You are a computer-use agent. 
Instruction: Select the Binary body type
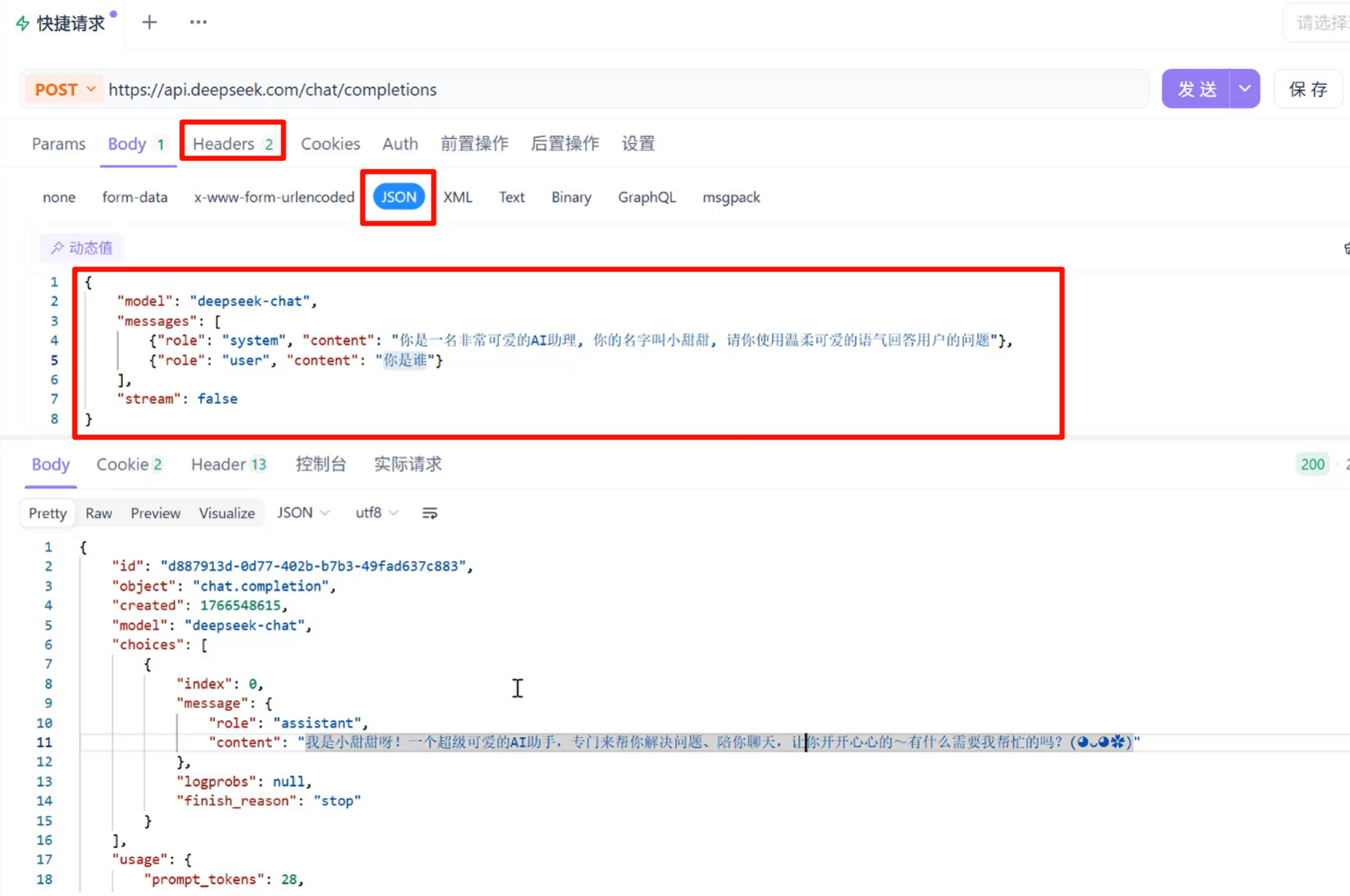[571, 198]
